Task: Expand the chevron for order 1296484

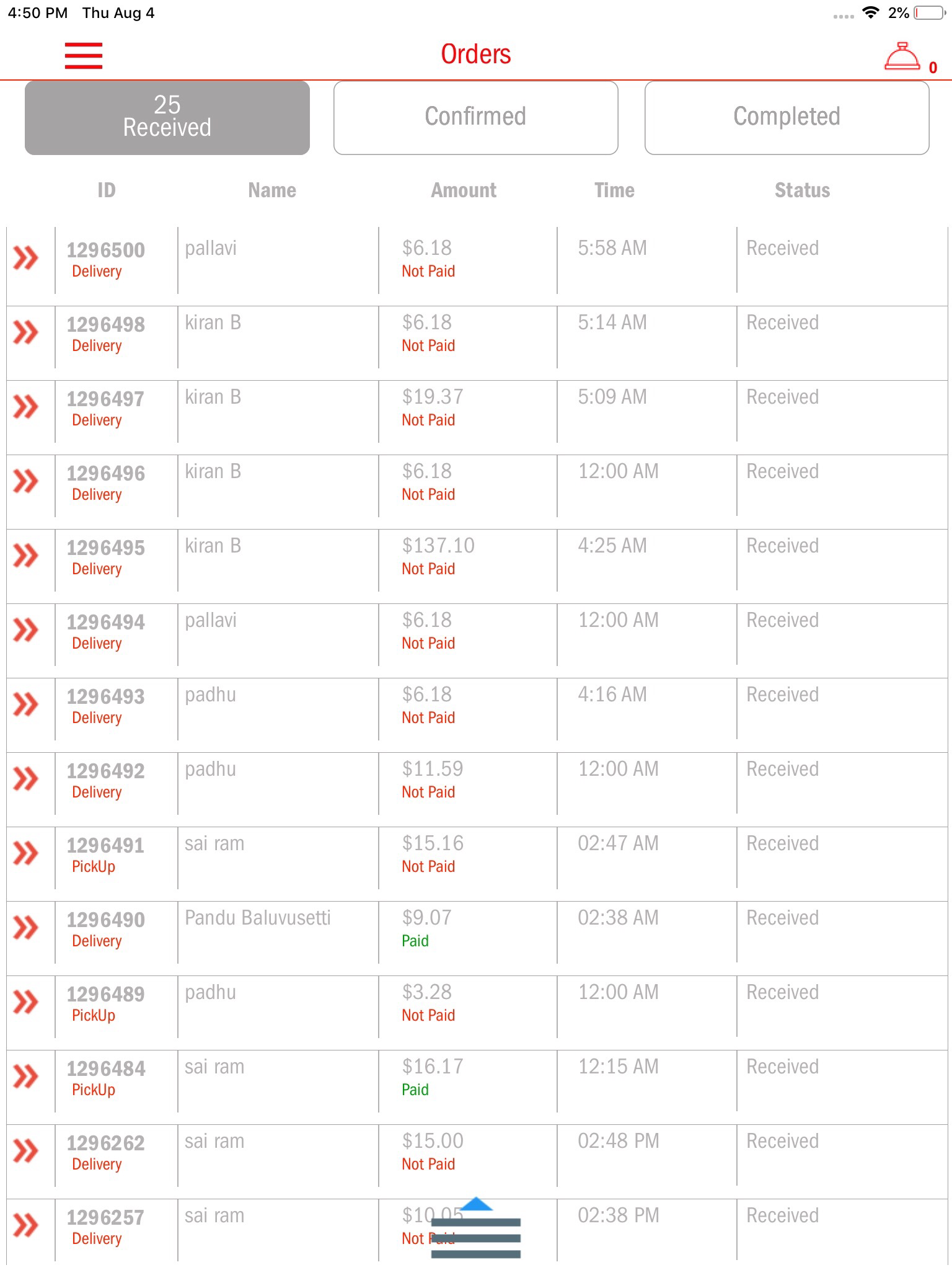Action: pos(26,1077)
